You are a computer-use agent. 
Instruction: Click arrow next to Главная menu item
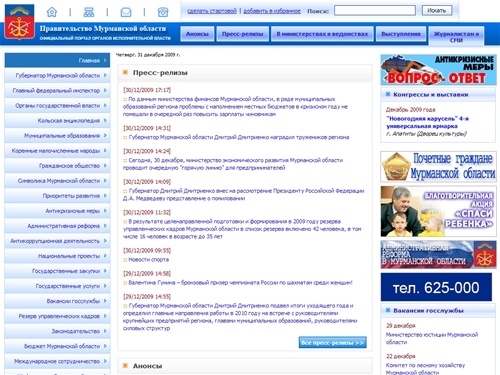click(x=105, y=60)
